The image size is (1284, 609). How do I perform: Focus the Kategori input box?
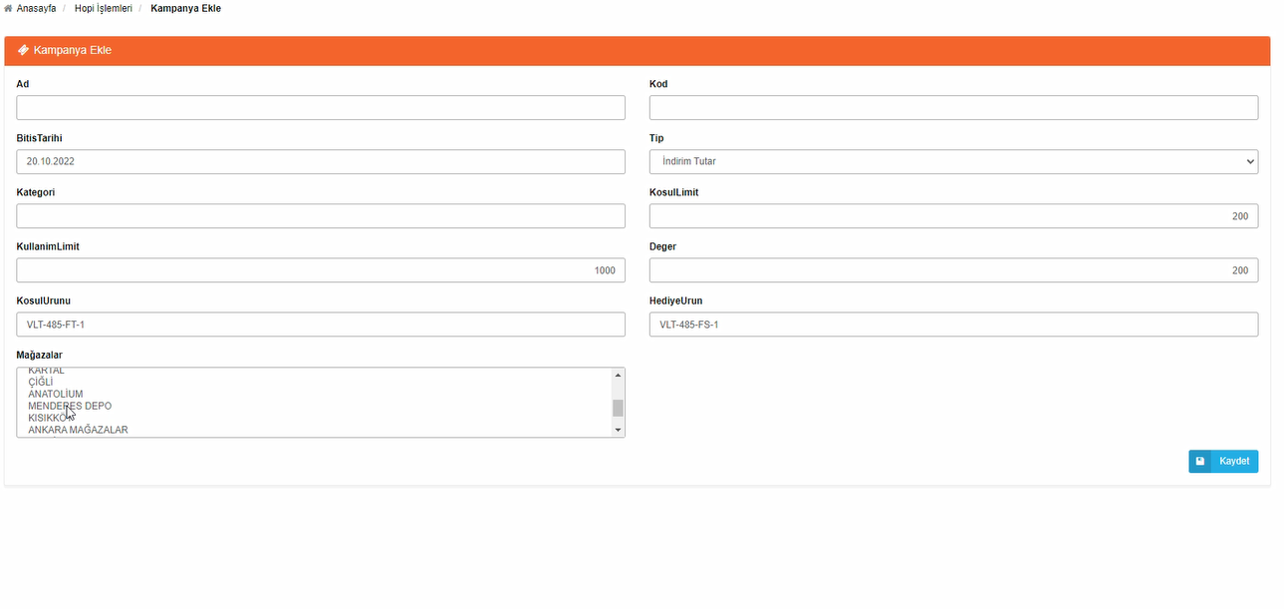tap(320, 216)
